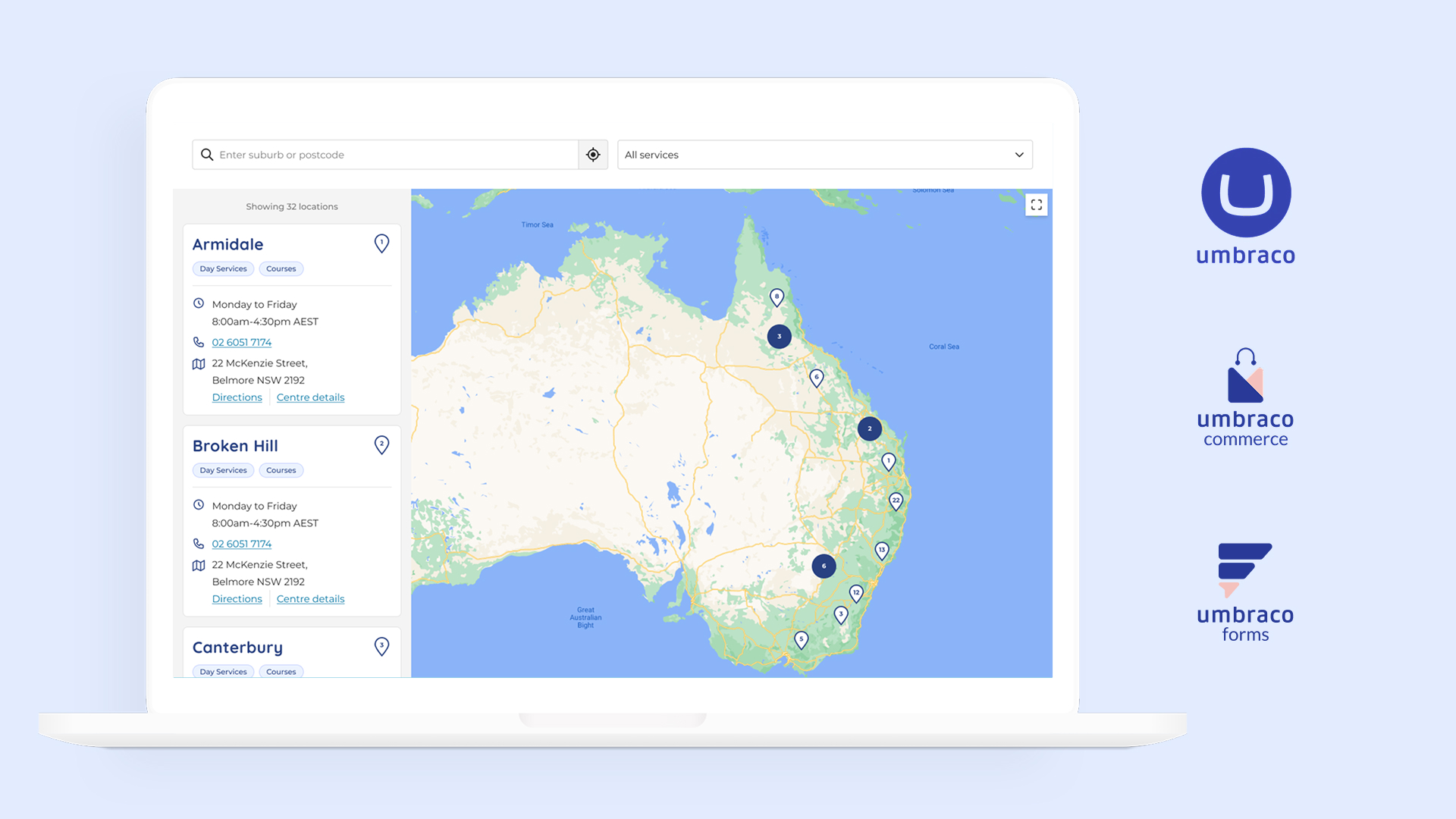Click map pin numbered 8

777,297
